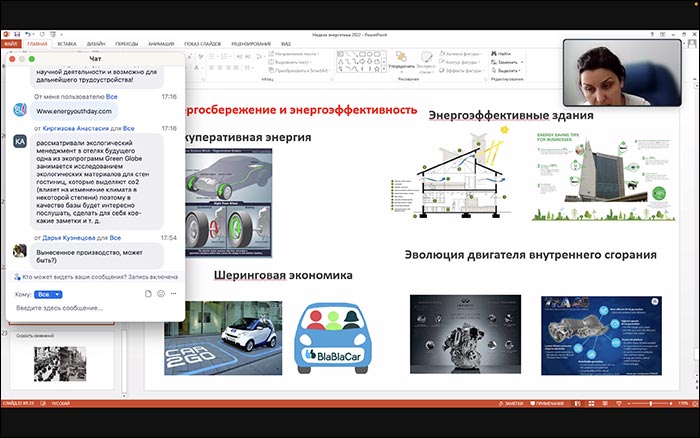Viewport: 700px width, 438px height.
Task: Click the file attachment icon in chat
Action: click(147, 294)
